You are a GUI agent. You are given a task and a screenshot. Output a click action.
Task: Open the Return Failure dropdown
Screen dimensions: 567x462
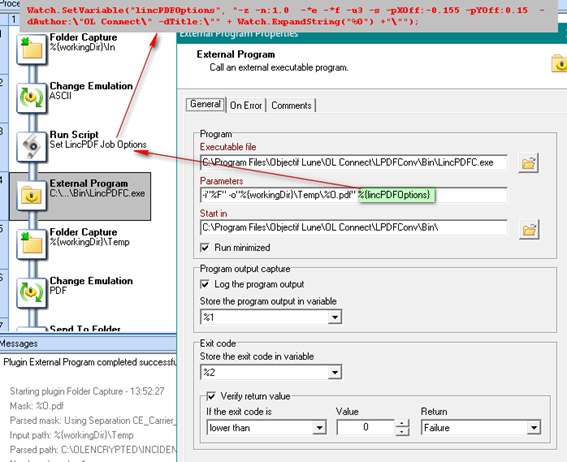click(534, 428)
